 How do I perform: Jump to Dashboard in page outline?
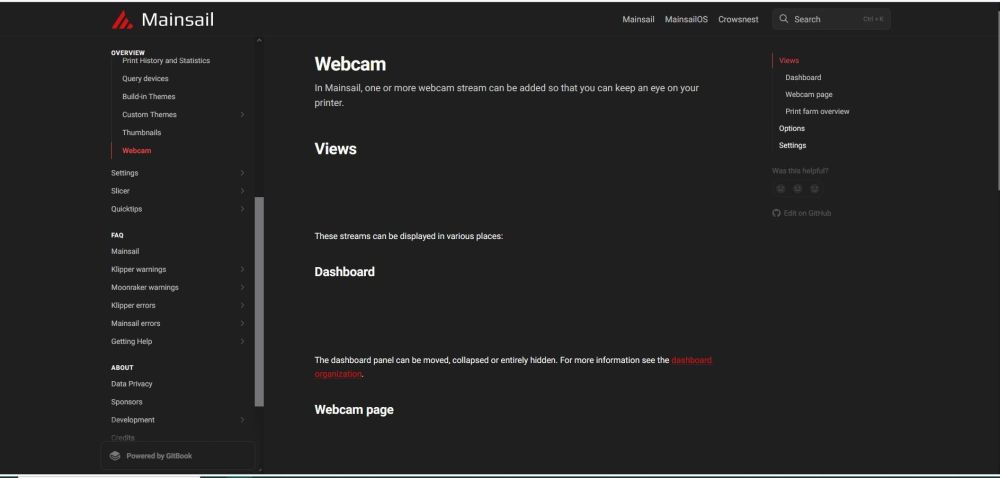tap(803, 77)
